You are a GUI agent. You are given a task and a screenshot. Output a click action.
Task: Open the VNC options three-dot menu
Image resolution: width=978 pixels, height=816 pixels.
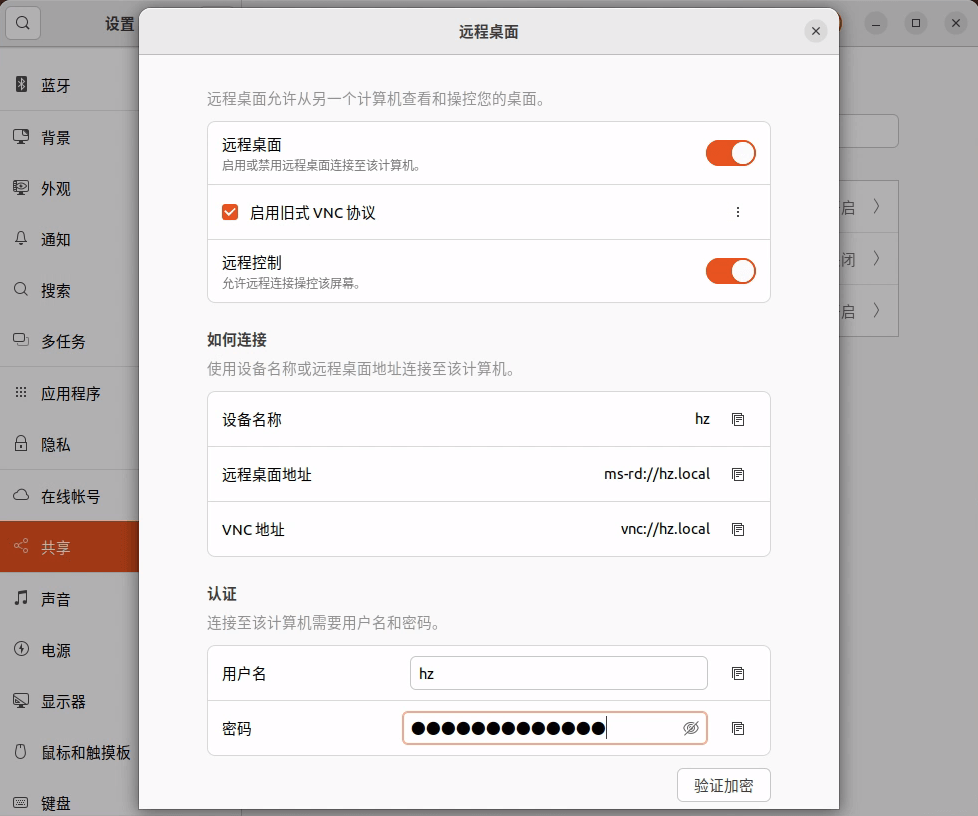click(737, 211)
